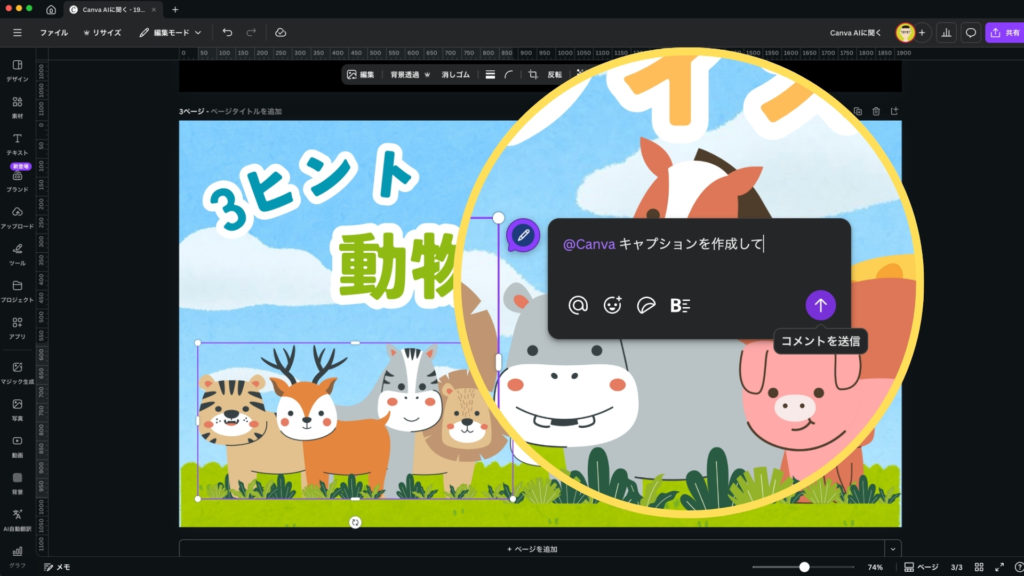Send the comment with purple arrow button

pyautogui.click(x=820, y=305)
